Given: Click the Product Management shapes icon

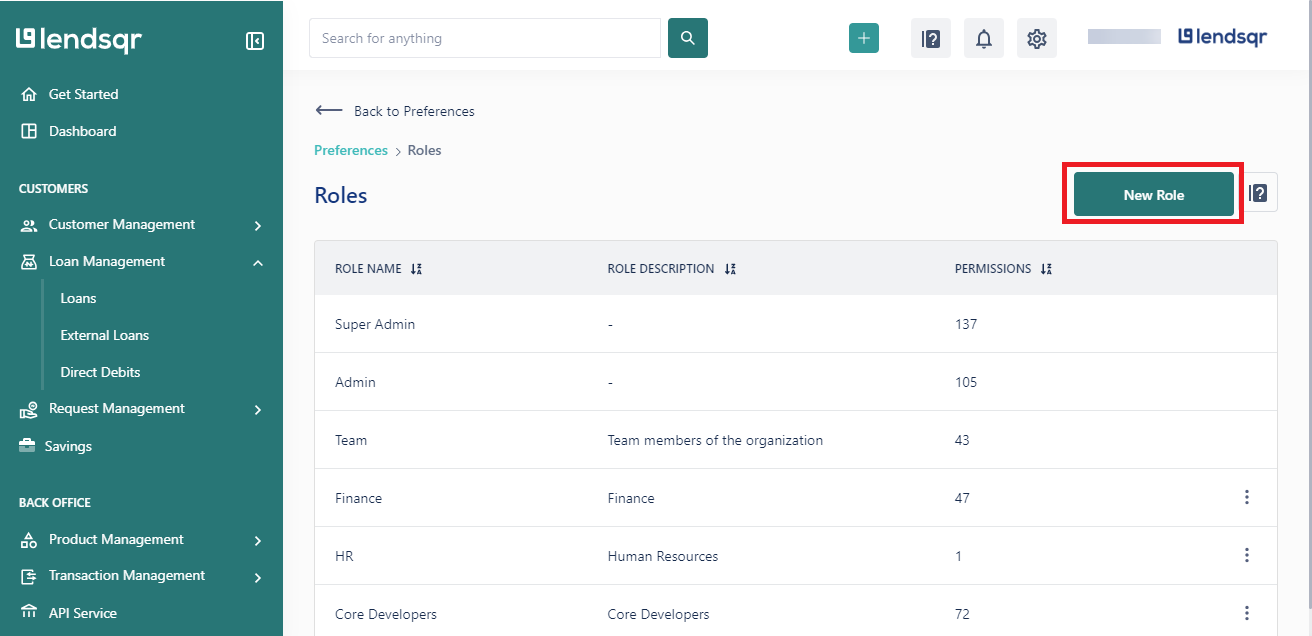Looking at the screenshot, I should click(x=29, y=540).
